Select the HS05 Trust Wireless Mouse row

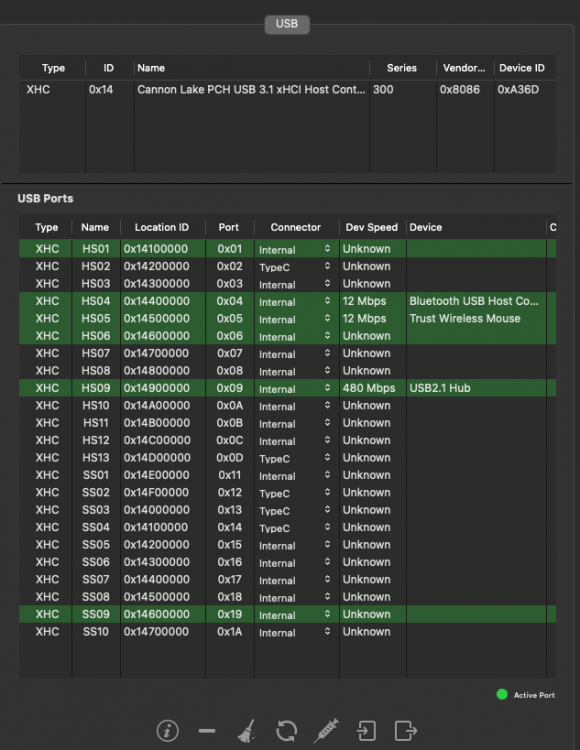click(287, 319)
